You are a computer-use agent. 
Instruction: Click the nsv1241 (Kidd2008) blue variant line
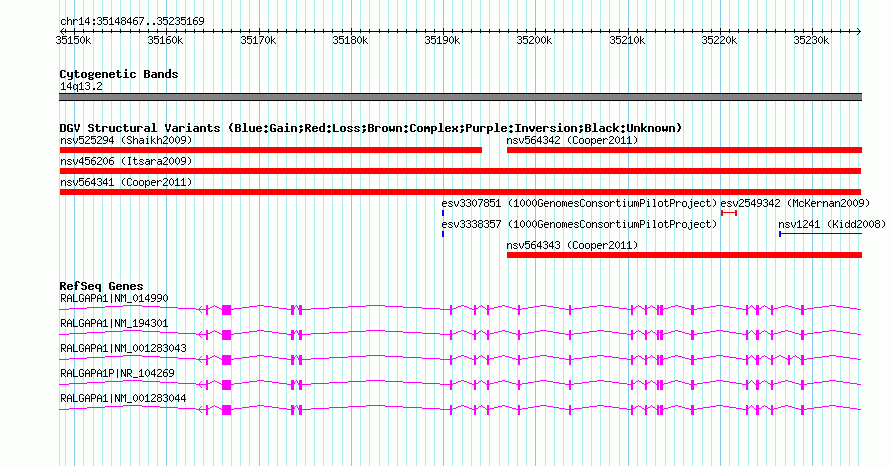(820, 234)
